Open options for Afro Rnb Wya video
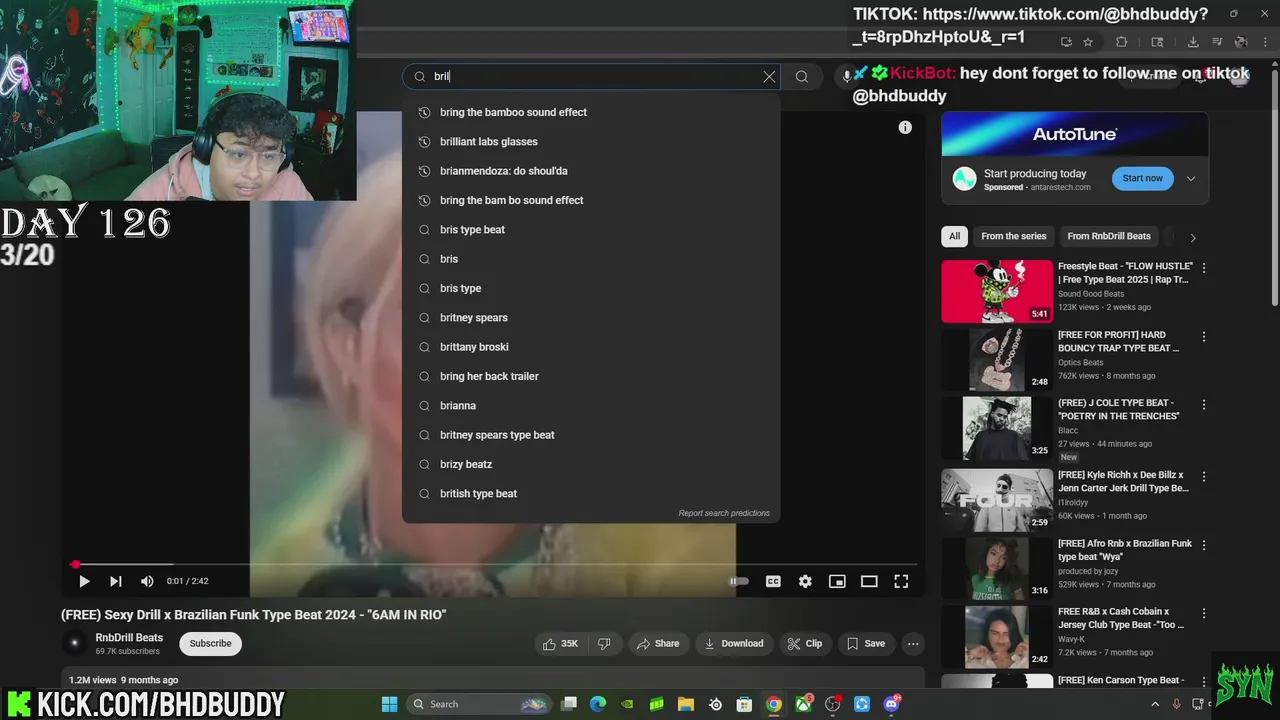The width and height of the screenshot is (1280, 720). click(1204, 545)
